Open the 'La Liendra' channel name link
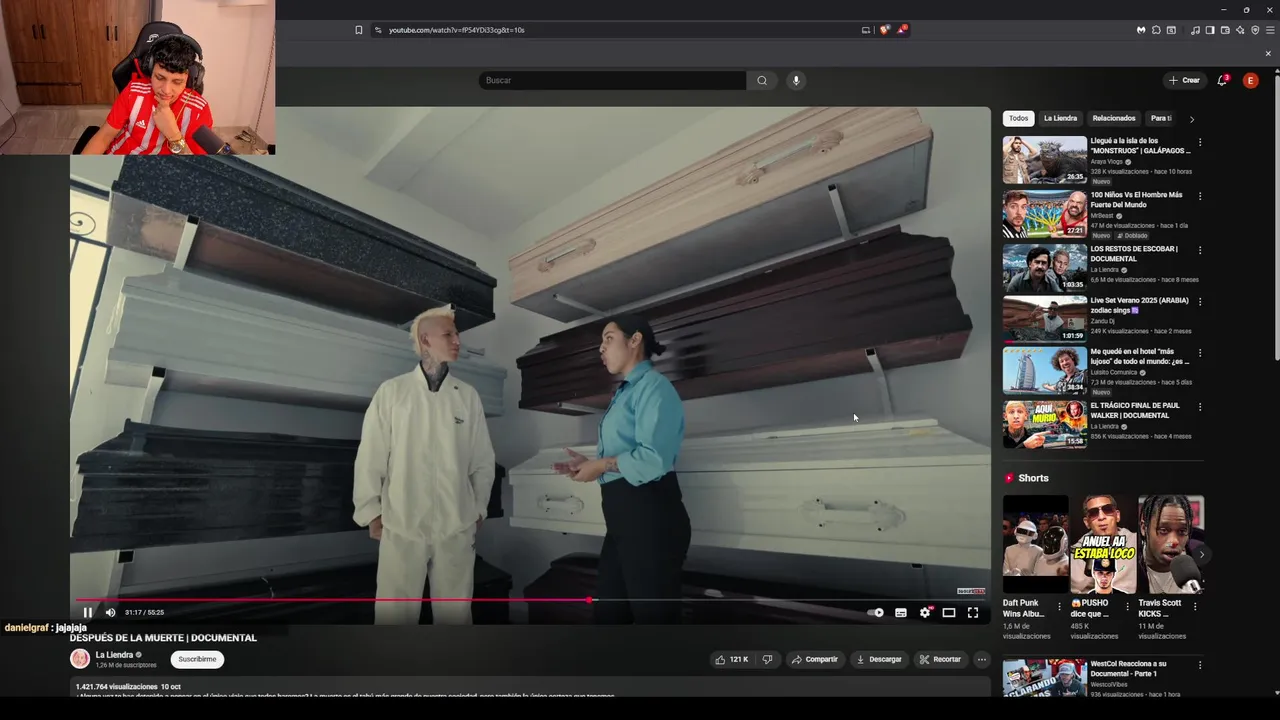The width and height of the screenshot is (1280, 720). (114, 655)
